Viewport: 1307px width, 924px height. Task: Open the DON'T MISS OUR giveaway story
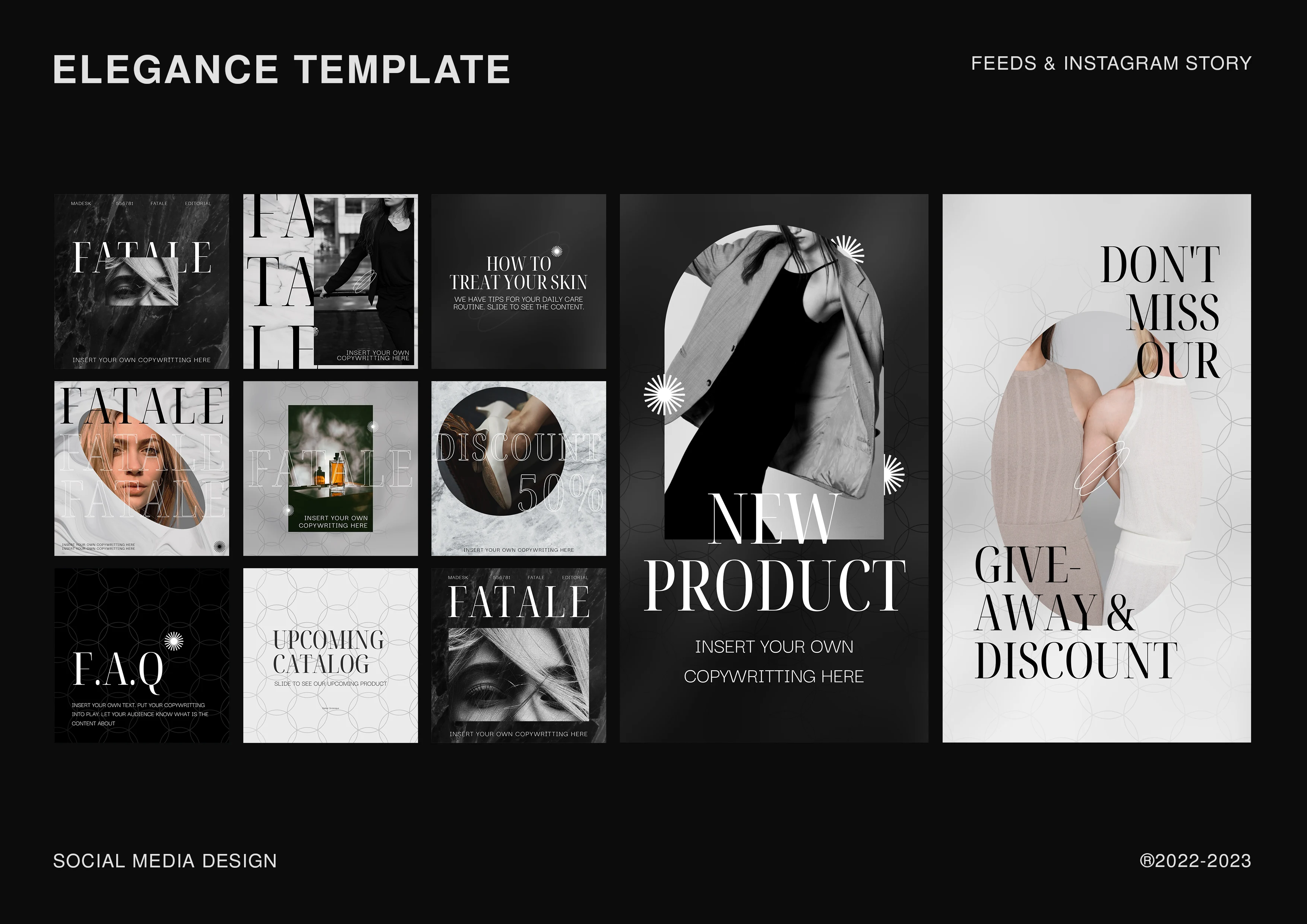[1096, 468]
